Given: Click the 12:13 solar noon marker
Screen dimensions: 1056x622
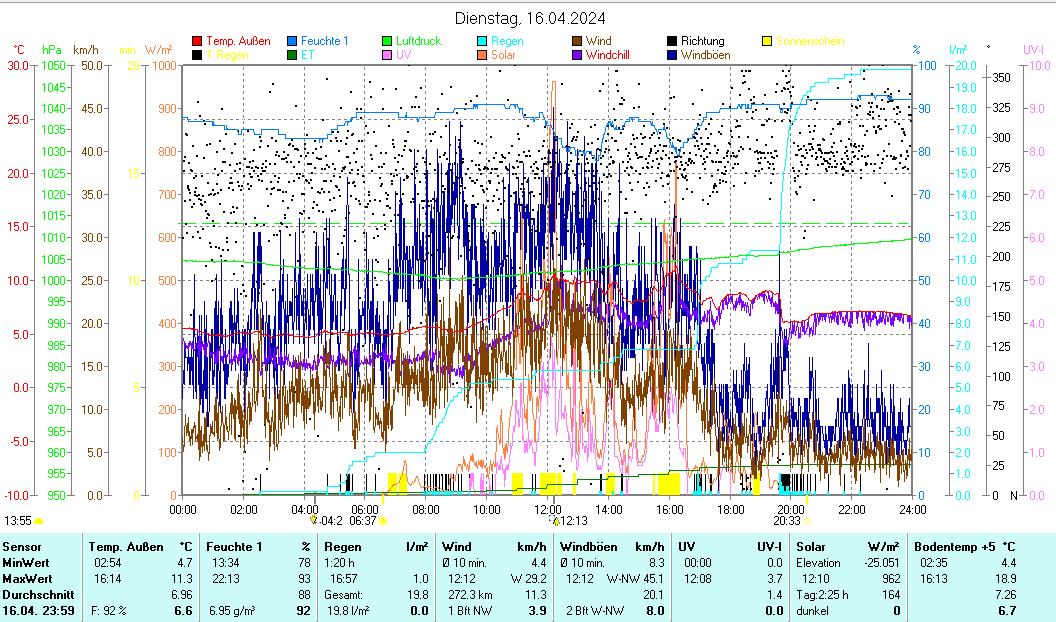Looking at the screenshot, I should (571, 520).
